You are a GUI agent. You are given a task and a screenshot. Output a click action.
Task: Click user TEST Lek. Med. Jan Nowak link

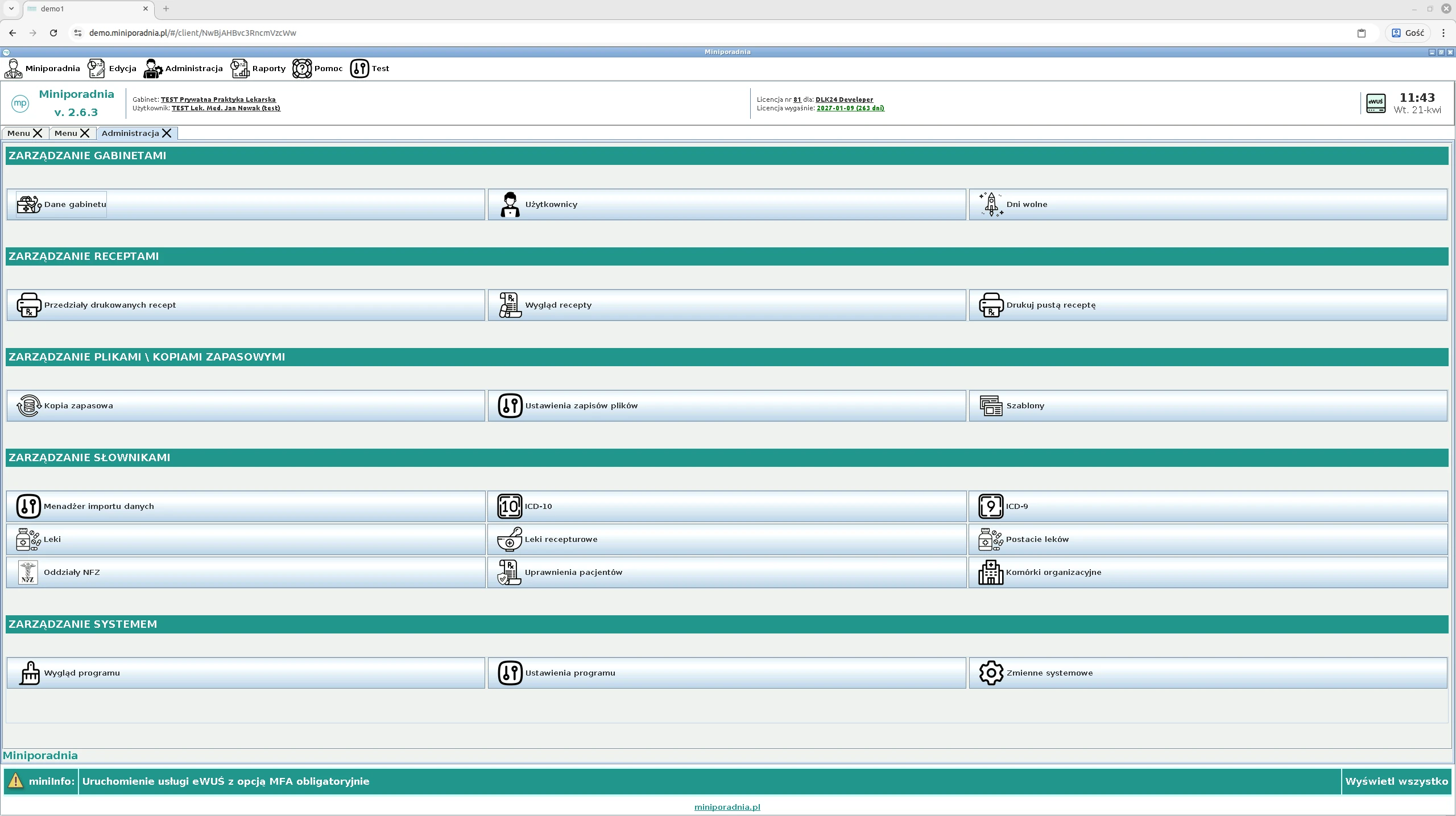coord(226,108)
